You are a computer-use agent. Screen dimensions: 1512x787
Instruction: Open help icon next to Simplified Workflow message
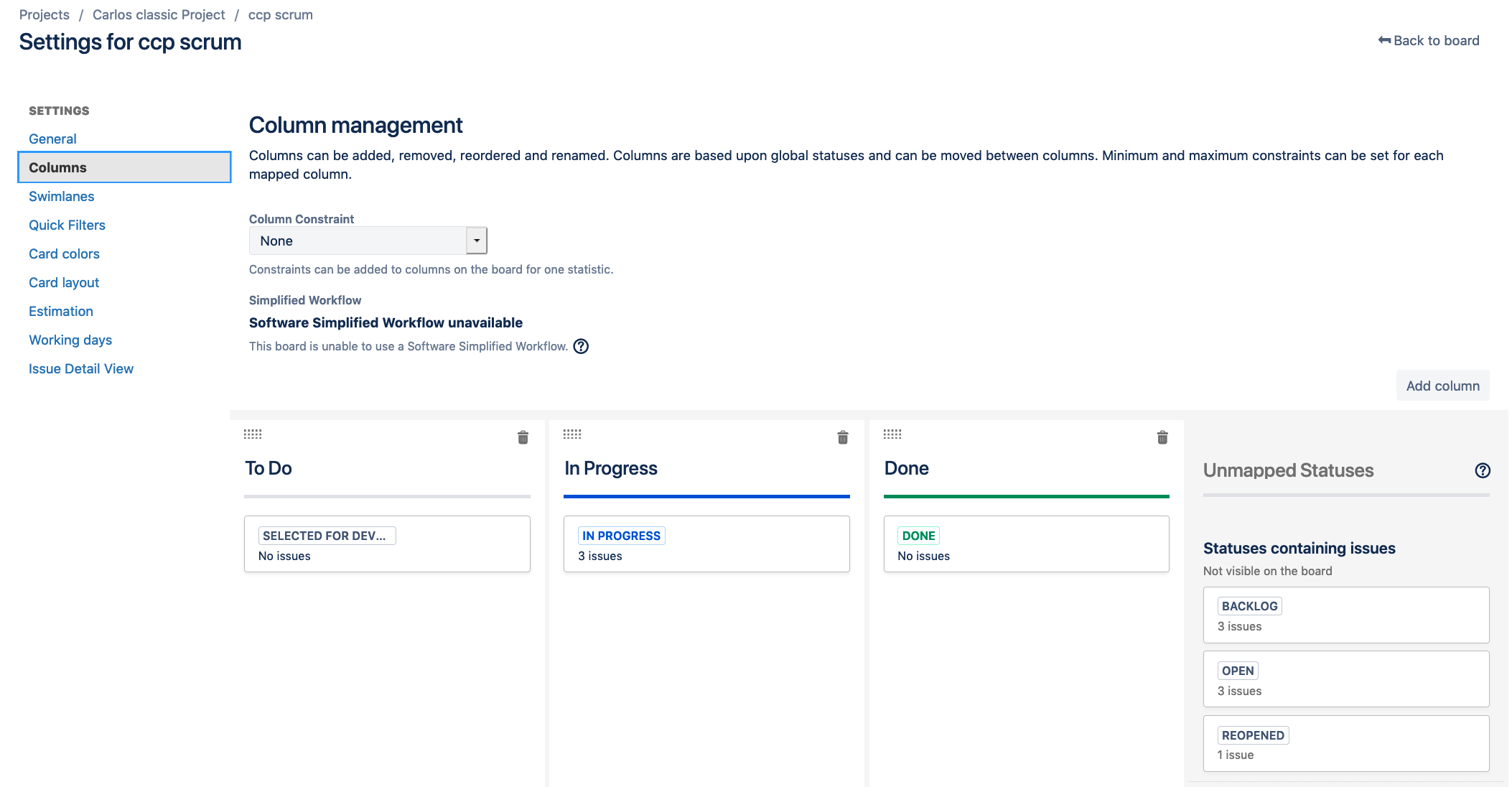click(581, 346)
